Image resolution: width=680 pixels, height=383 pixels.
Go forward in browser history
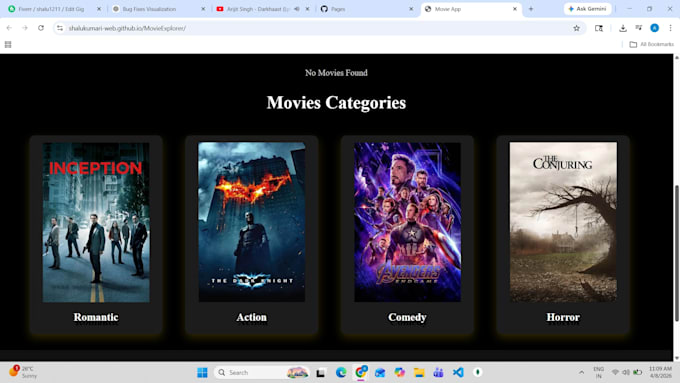[x=25, y=28]
